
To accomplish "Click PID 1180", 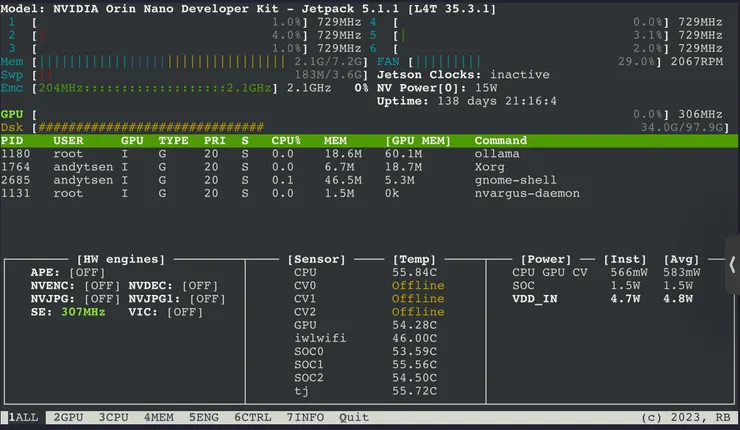I will (15, 154).
